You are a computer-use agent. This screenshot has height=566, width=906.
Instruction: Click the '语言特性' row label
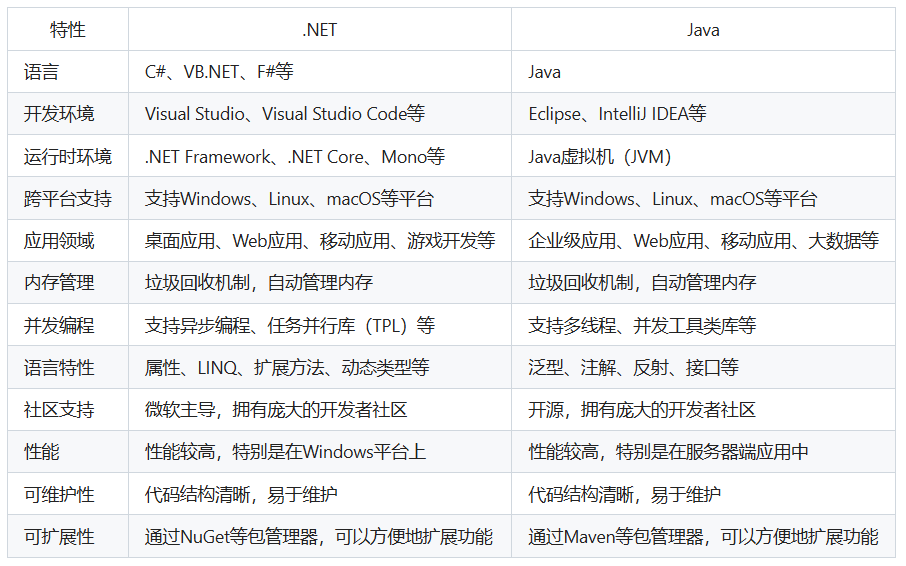pyautogui.click(x=68, y=367)
